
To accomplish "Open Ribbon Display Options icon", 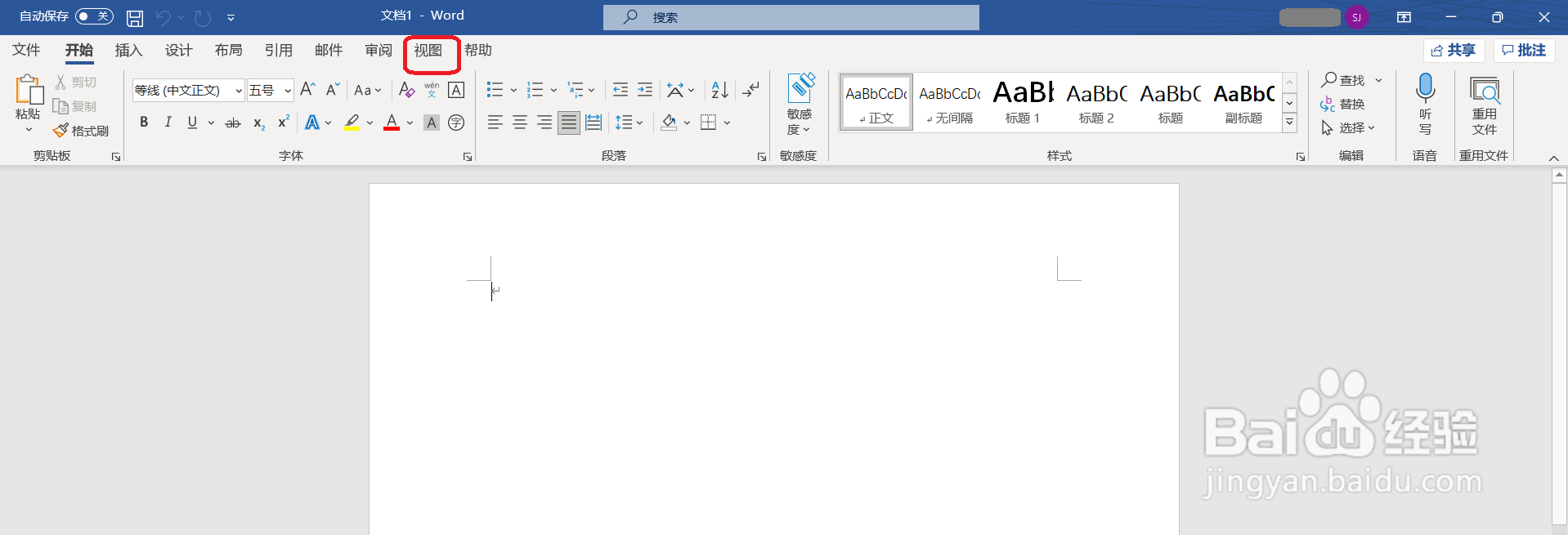I will 1404,17.
